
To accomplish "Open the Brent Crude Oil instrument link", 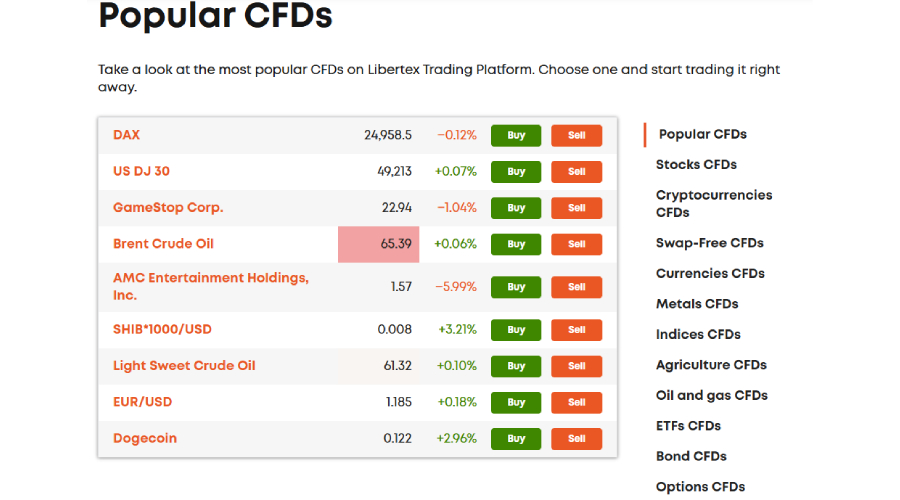I will click(x=163, y=244).
